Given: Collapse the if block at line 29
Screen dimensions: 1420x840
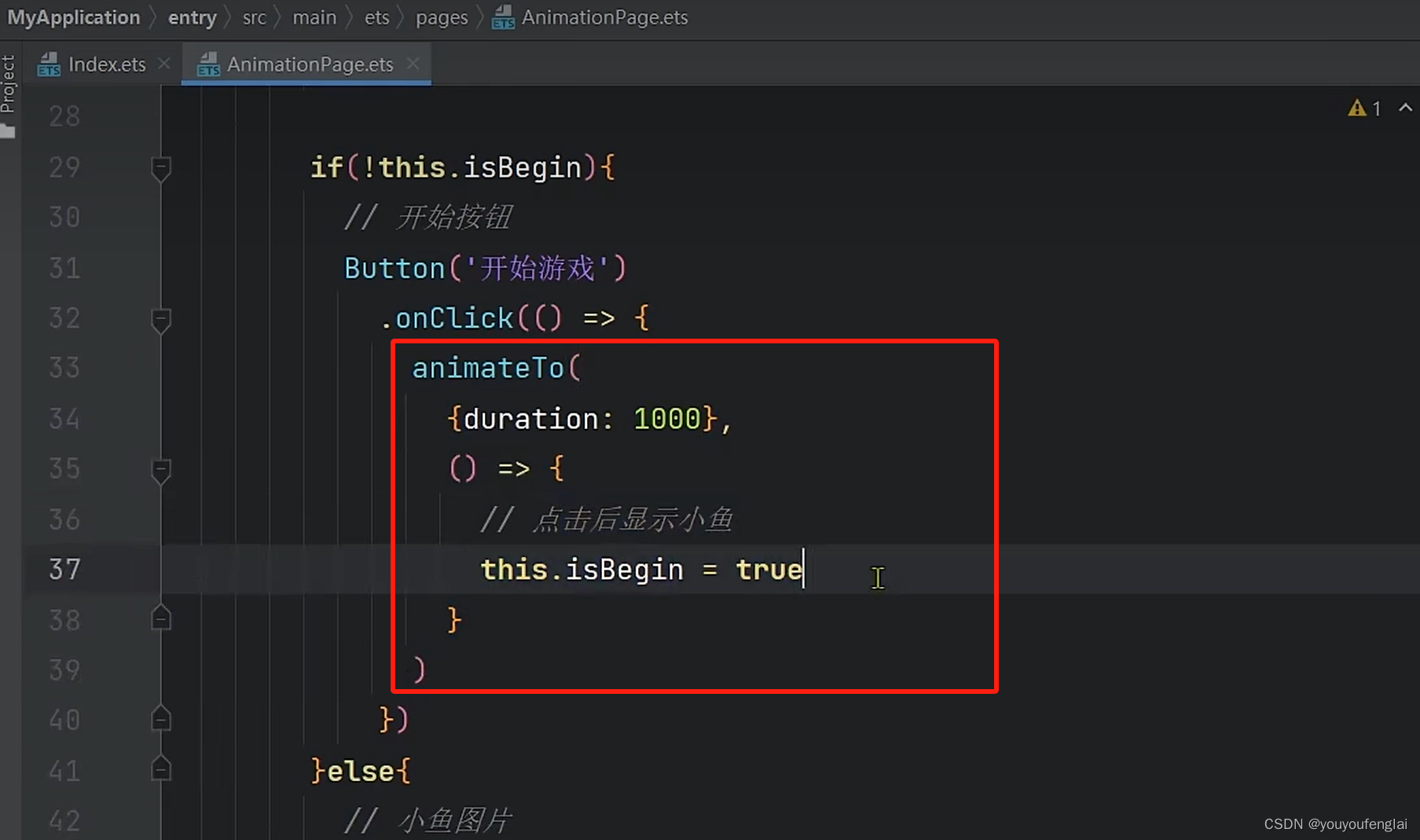Looking at the screenshot, I should tap(161, 168).
